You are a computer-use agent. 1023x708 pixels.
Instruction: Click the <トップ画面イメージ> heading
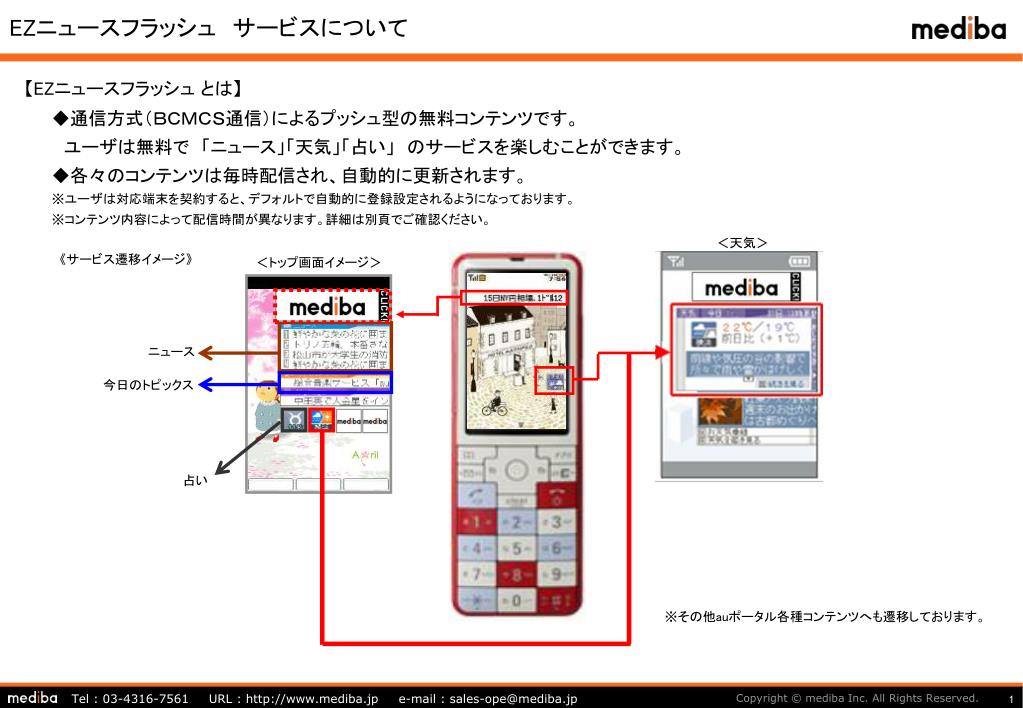pyautogui.click(x=318, y=262)
